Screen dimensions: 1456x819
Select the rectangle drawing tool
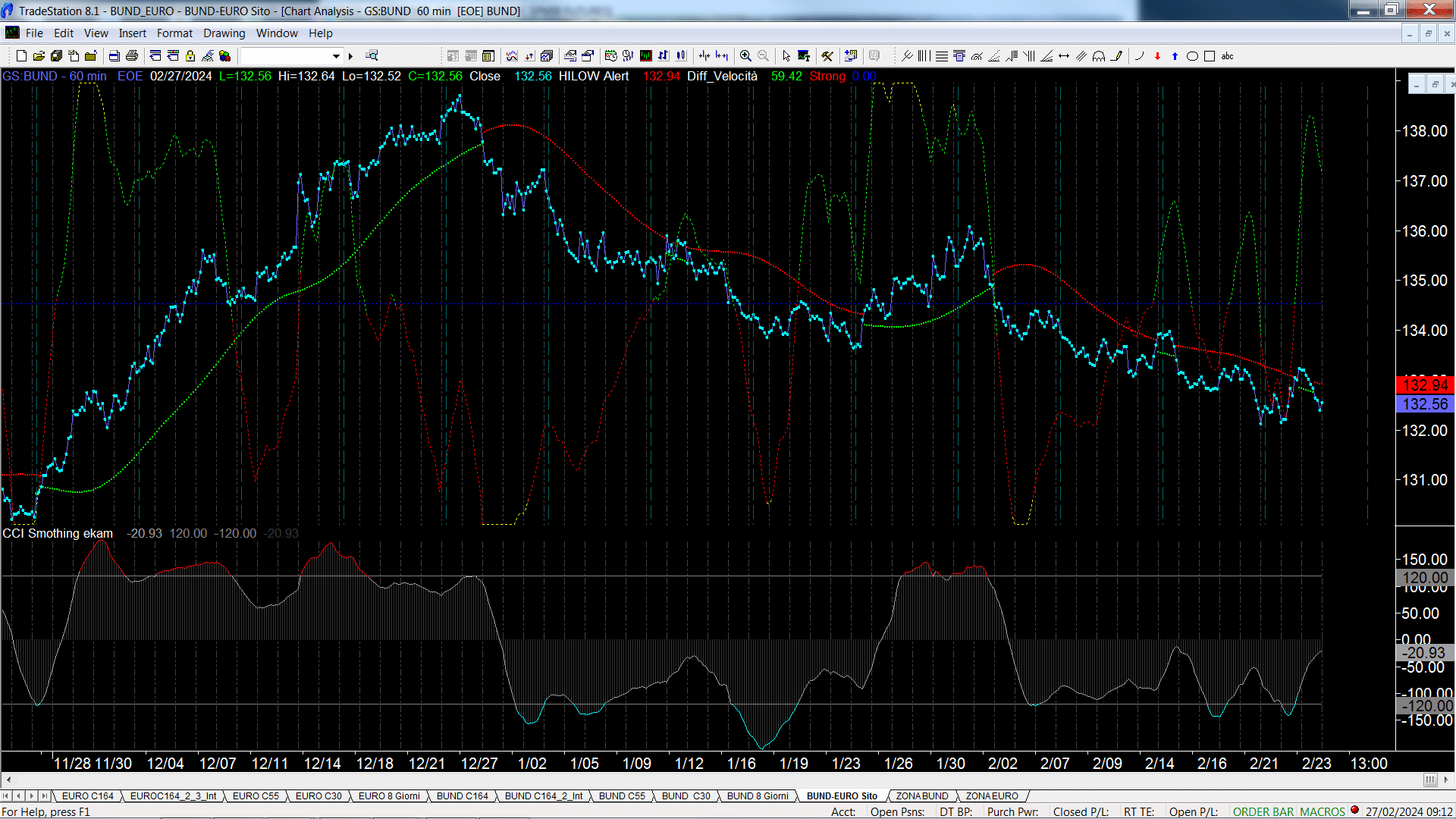coord(1210,56)
